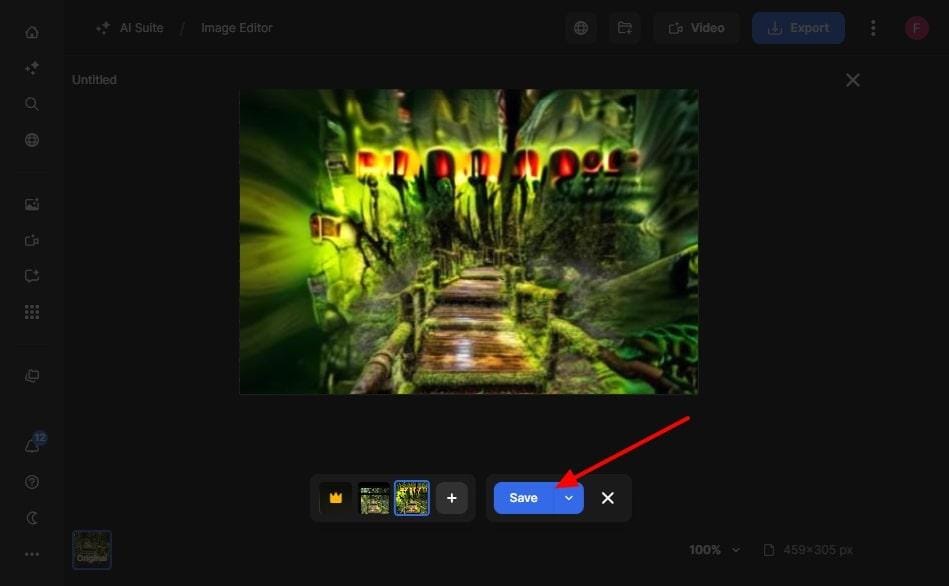This screenshot has width=949, height=586.
Task: Open the new folder icon in toolbar
Action: point(624,27)
